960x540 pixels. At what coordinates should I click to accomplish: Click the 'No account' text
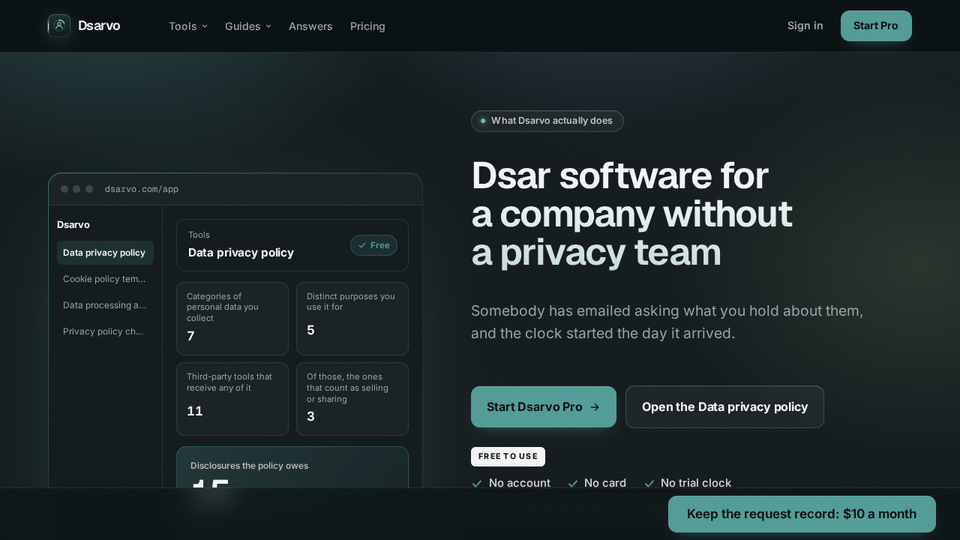click(x=519, y=483)
